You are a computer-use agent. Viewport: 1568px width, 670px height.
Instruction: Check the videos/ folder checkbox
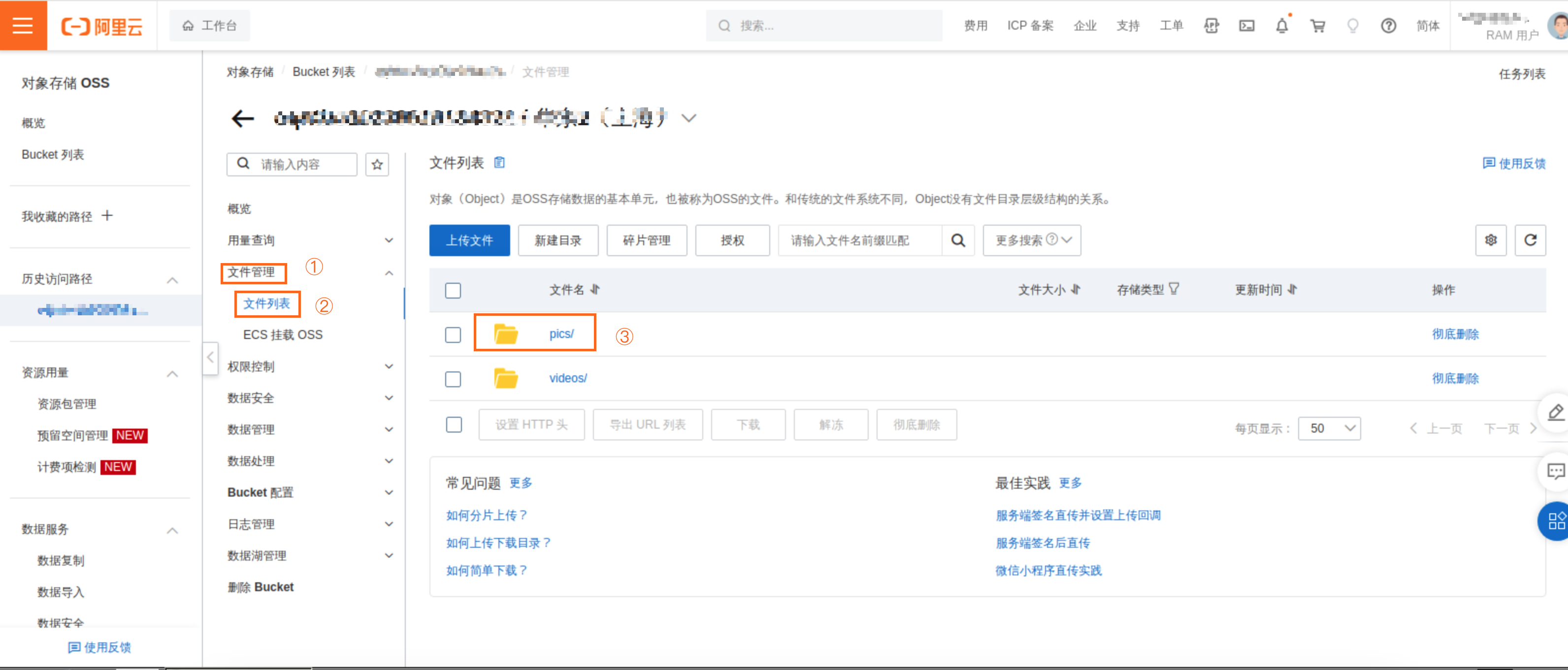[x=453, y=379]
